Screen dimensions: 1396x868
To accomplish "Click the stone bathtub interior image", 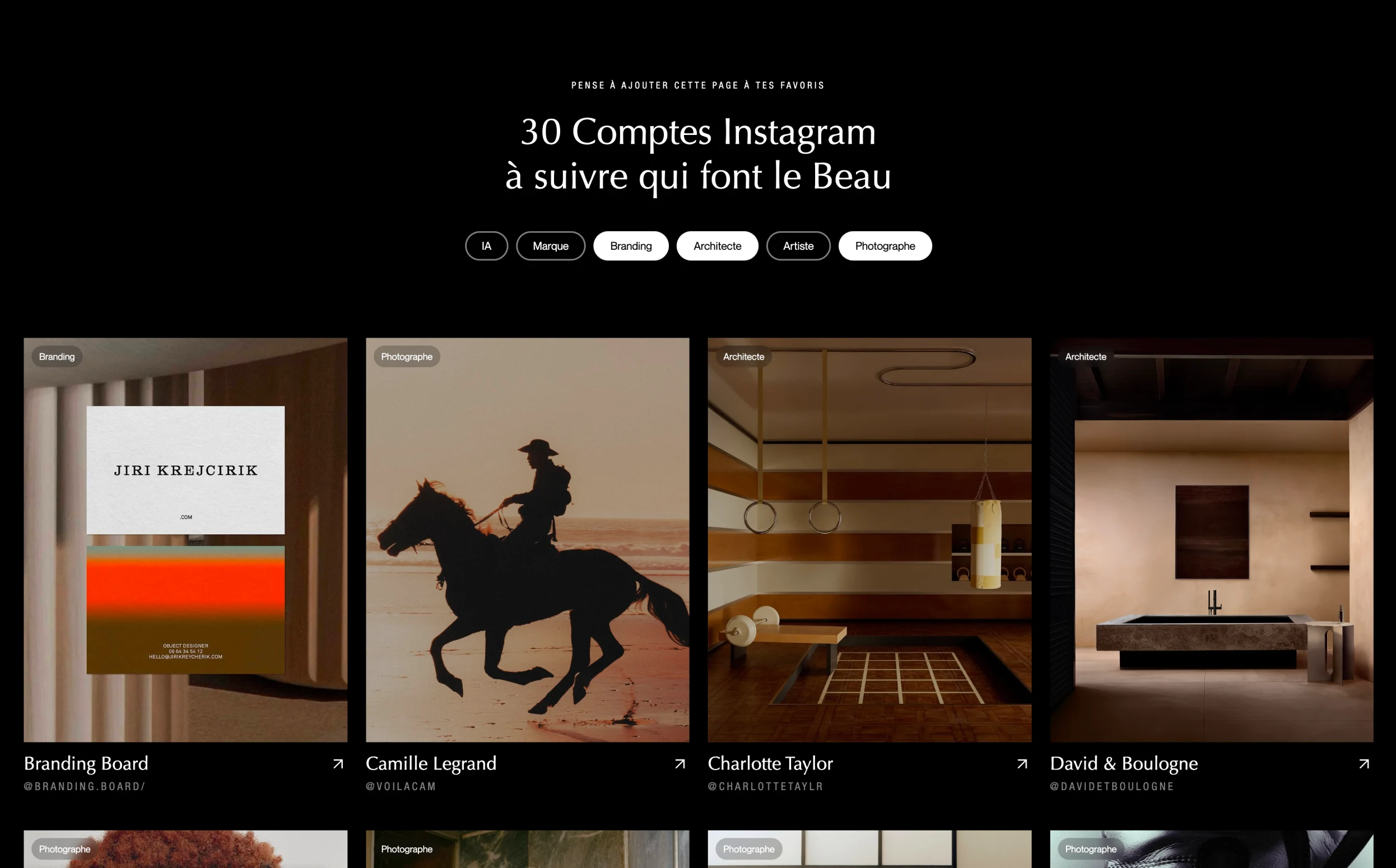I will coord(1212,540).
